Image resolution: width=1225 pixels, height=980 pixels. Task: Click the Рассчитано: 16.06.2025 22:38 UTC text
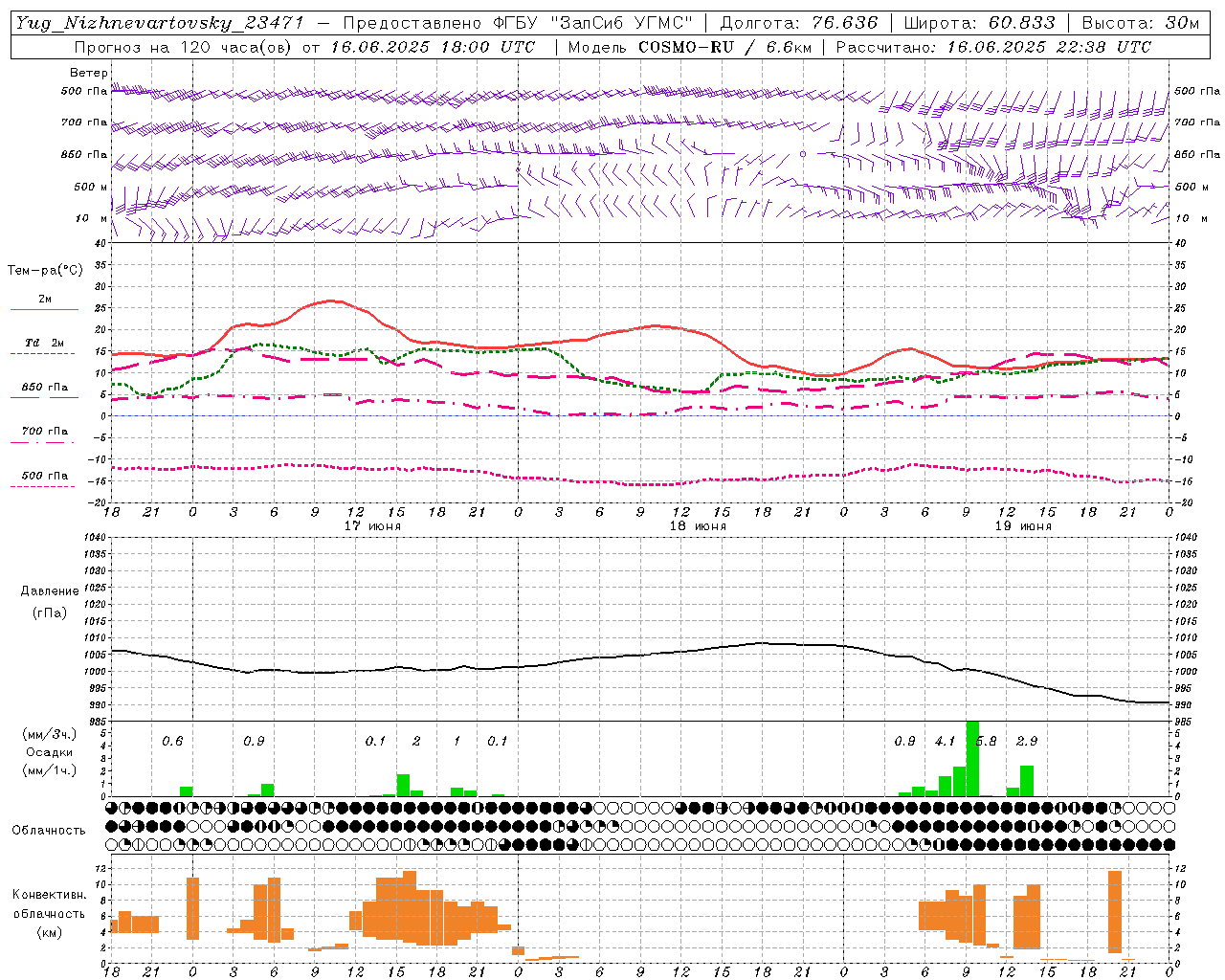click(x=993, y=47)
